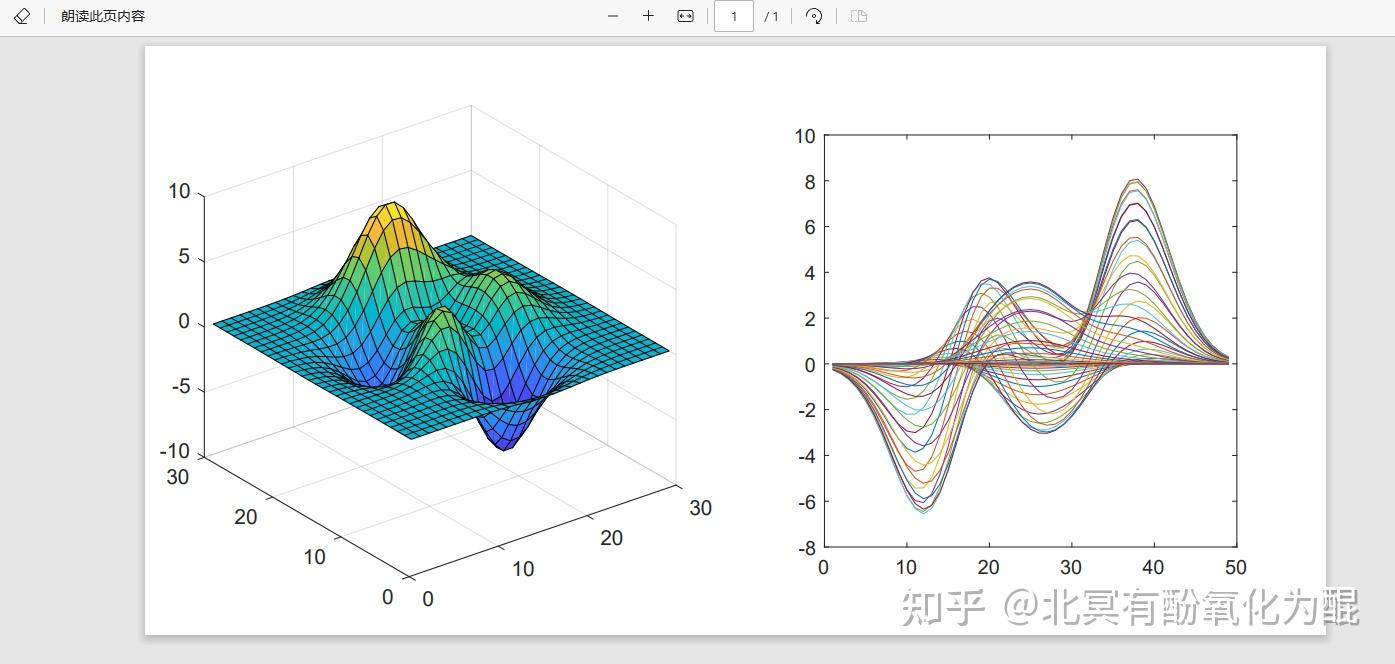Click the -10 tick label on 3D axis
The width and height of the screenshot is (1395, 664).
point(177,451)
